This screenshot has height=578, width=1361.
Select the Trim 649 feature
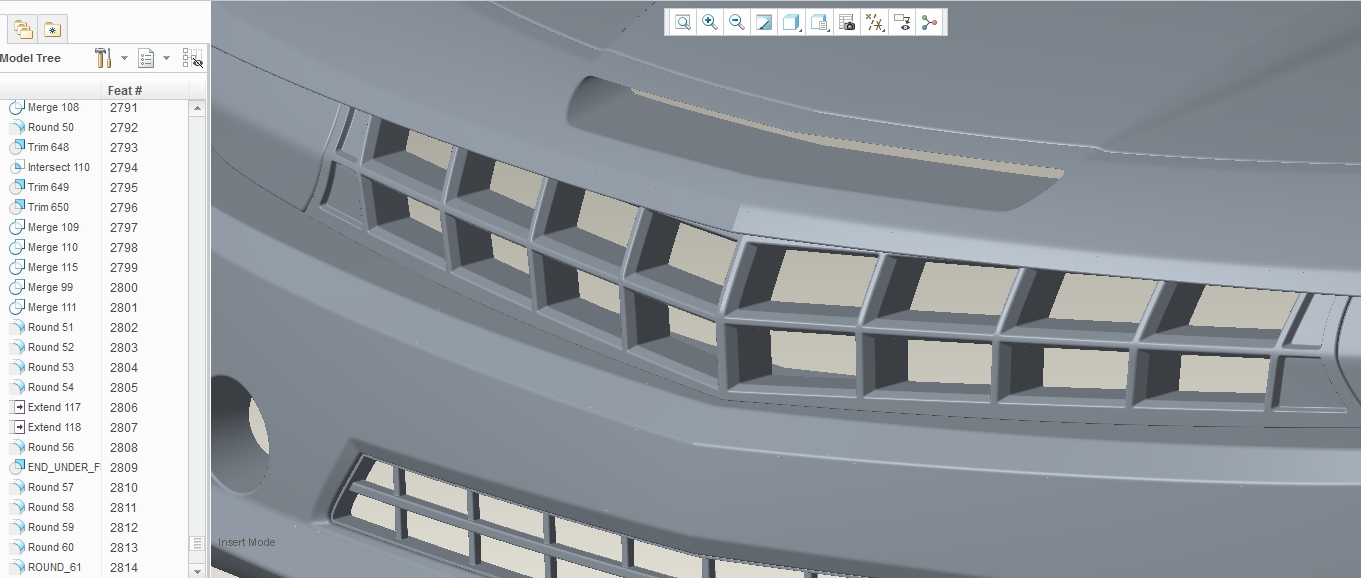[x=48, y=187]
